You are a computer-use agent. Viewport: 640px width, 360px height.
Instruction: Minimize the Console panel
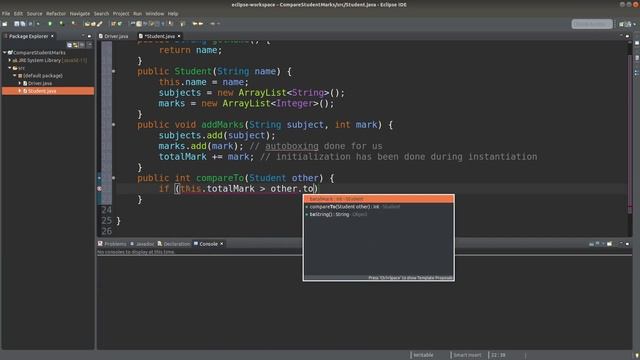(x=621, y=244)
